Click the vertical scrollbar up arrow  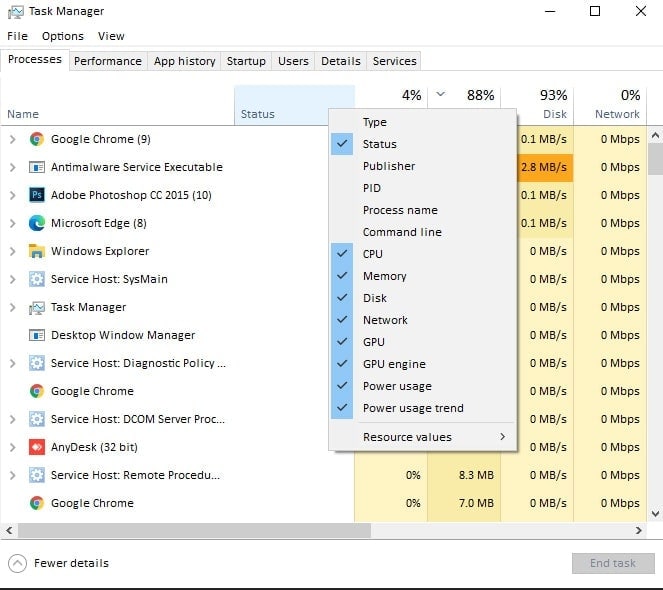point(655,135)
